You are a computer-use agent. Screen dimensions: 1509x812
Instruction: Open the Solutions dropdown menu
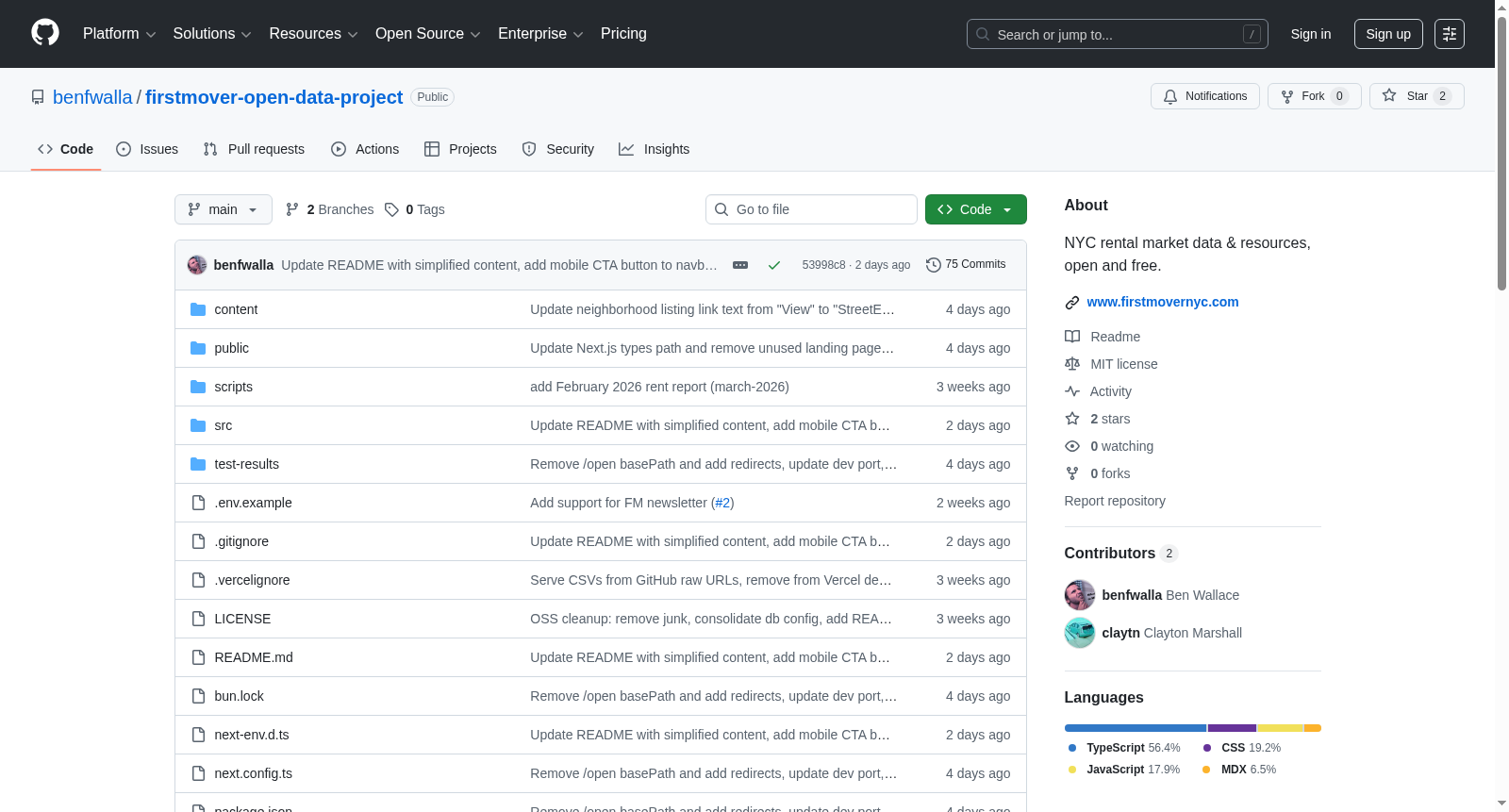pos(212,34)
